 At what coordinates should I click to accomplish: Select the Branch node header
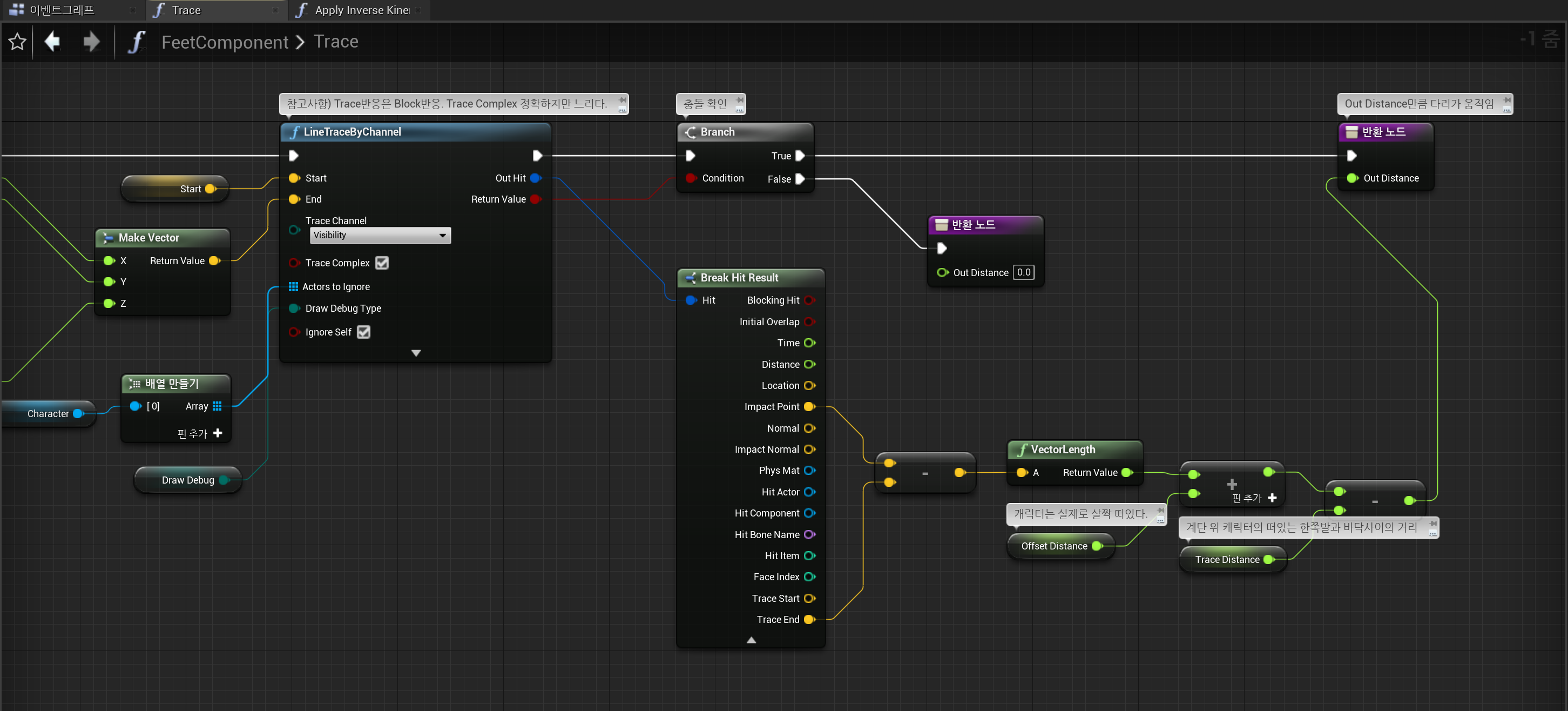tap(745, 132)
